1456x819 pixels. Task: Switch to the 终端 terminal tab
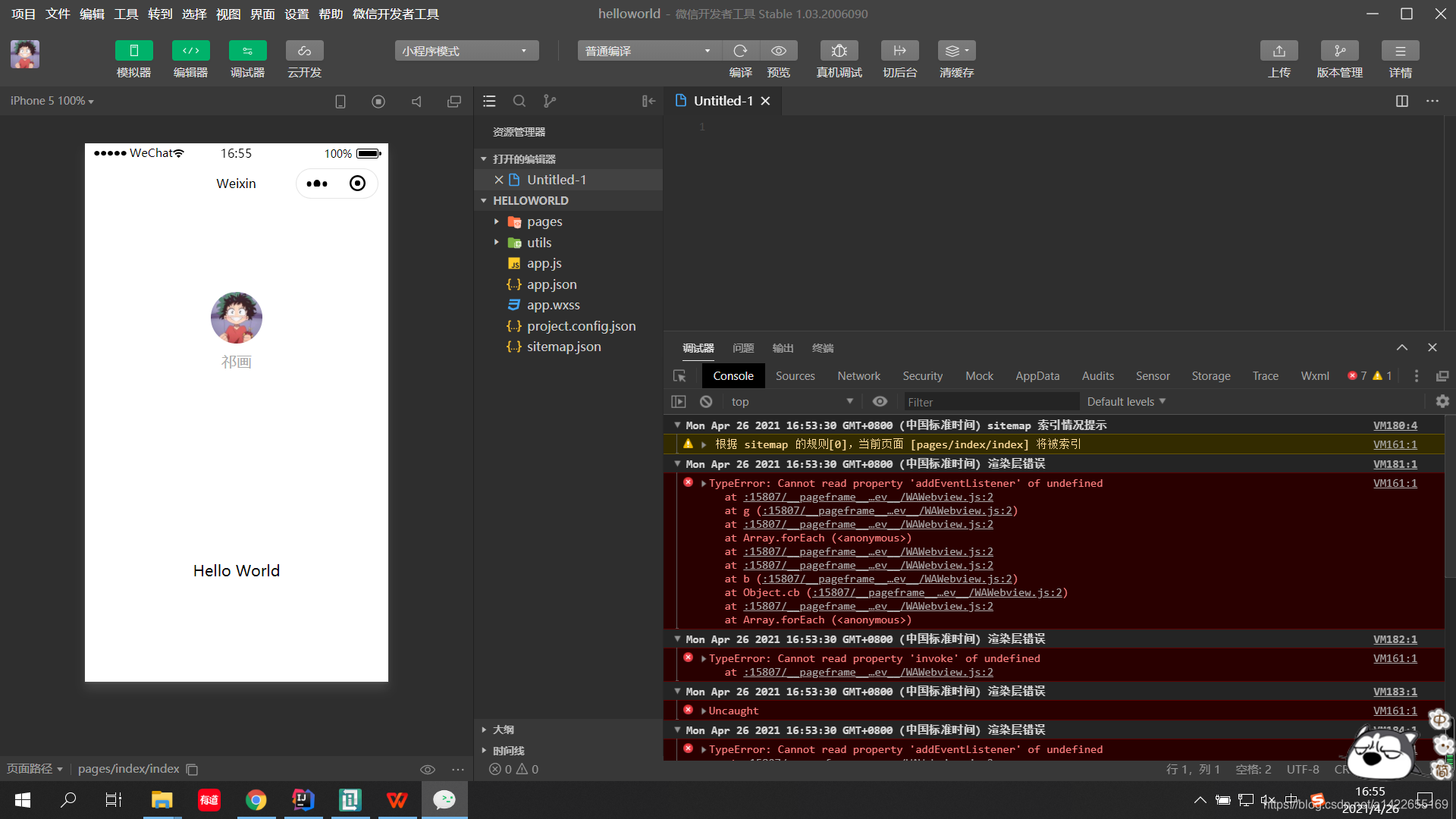point(823,348)
